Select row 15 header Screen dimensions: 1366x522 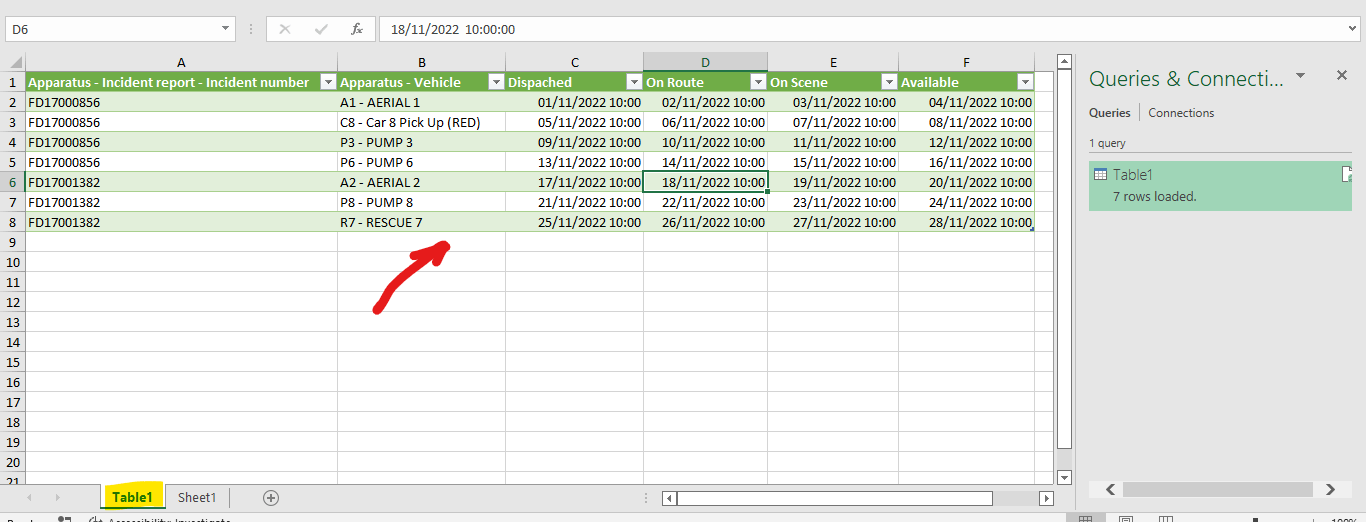point(13,362)
